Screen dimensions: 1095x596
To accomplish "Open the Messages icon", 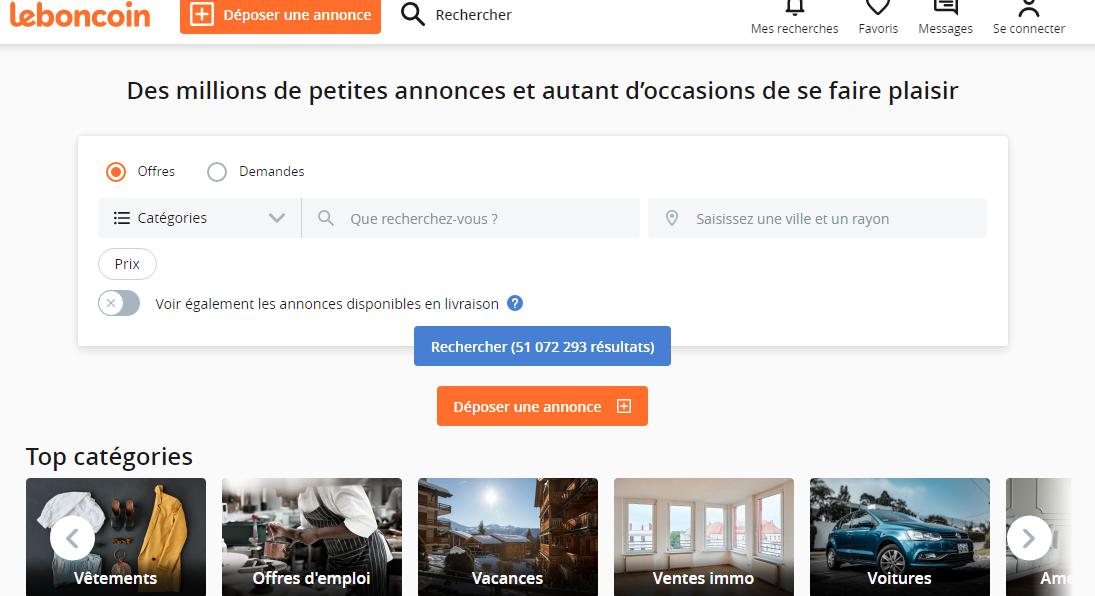I will [x=945, y=8].
